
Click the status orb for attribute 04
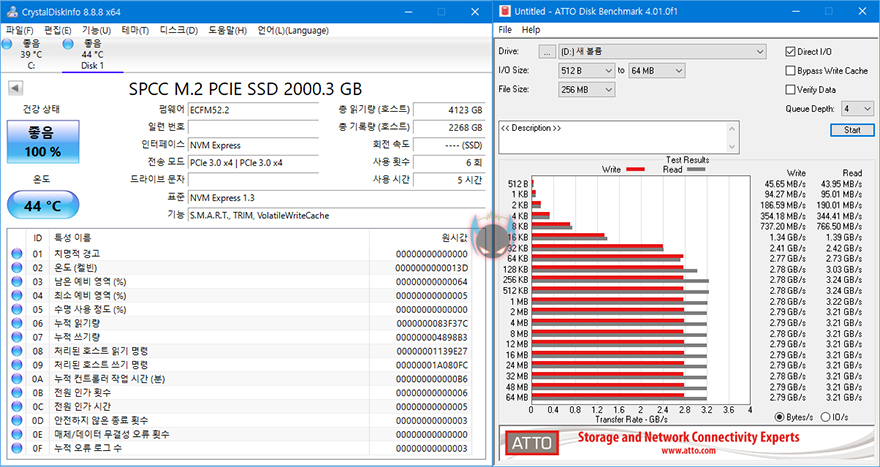click(17, 295)
